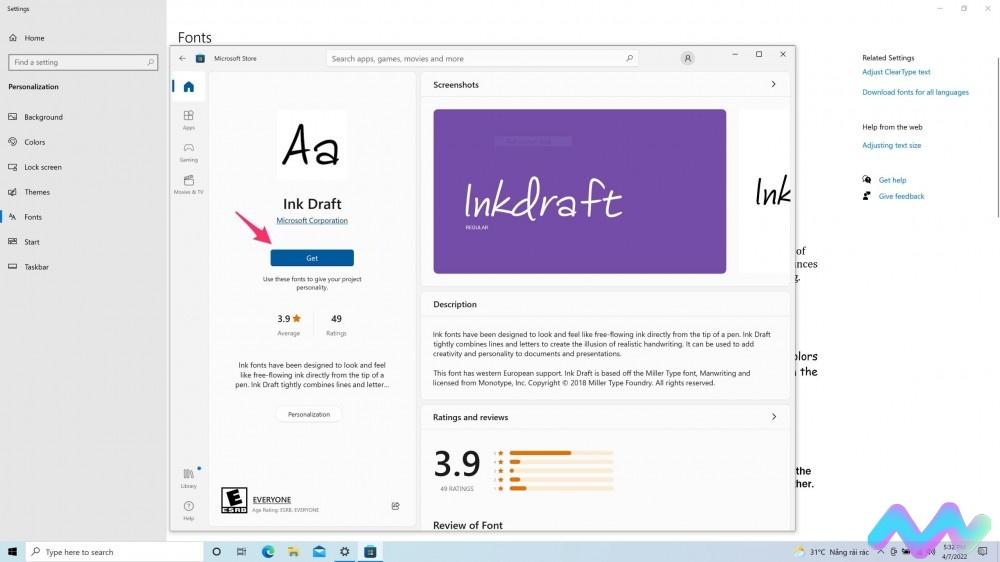Image resolution: width=1000 pixels, height=562 pixels.
Task: Click the Ink Draft Aa font logo
Action: pos(312,145)
